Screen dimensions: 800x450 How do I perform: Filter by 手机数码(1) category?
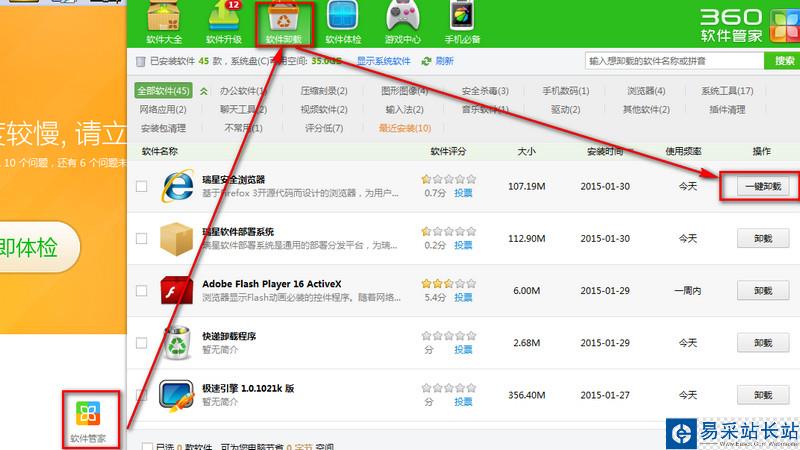pyautogui.click(x=566, y=91)
